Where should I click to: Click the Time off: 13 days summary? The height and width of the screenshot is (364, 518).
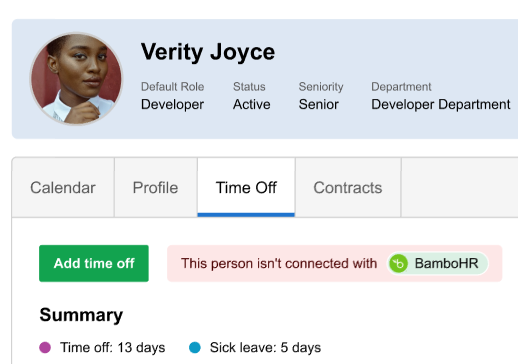112,347
